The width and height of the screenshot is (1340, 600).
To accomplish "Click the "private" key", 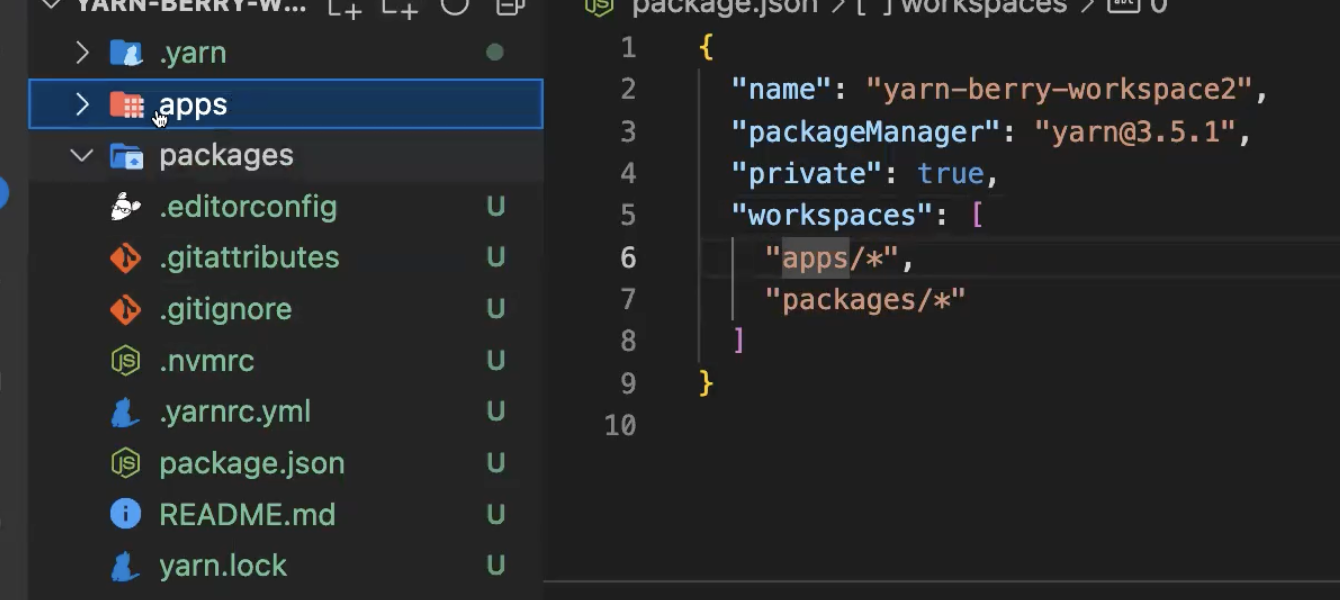I will click(x=807, y=174).
